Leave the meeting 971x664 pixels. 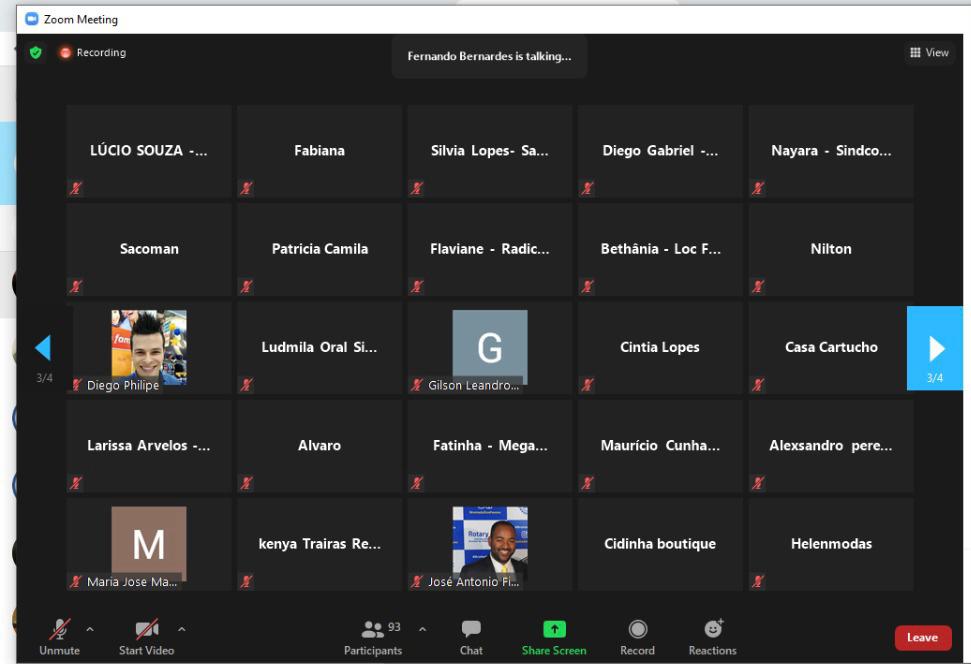click(x=922, y=637)
